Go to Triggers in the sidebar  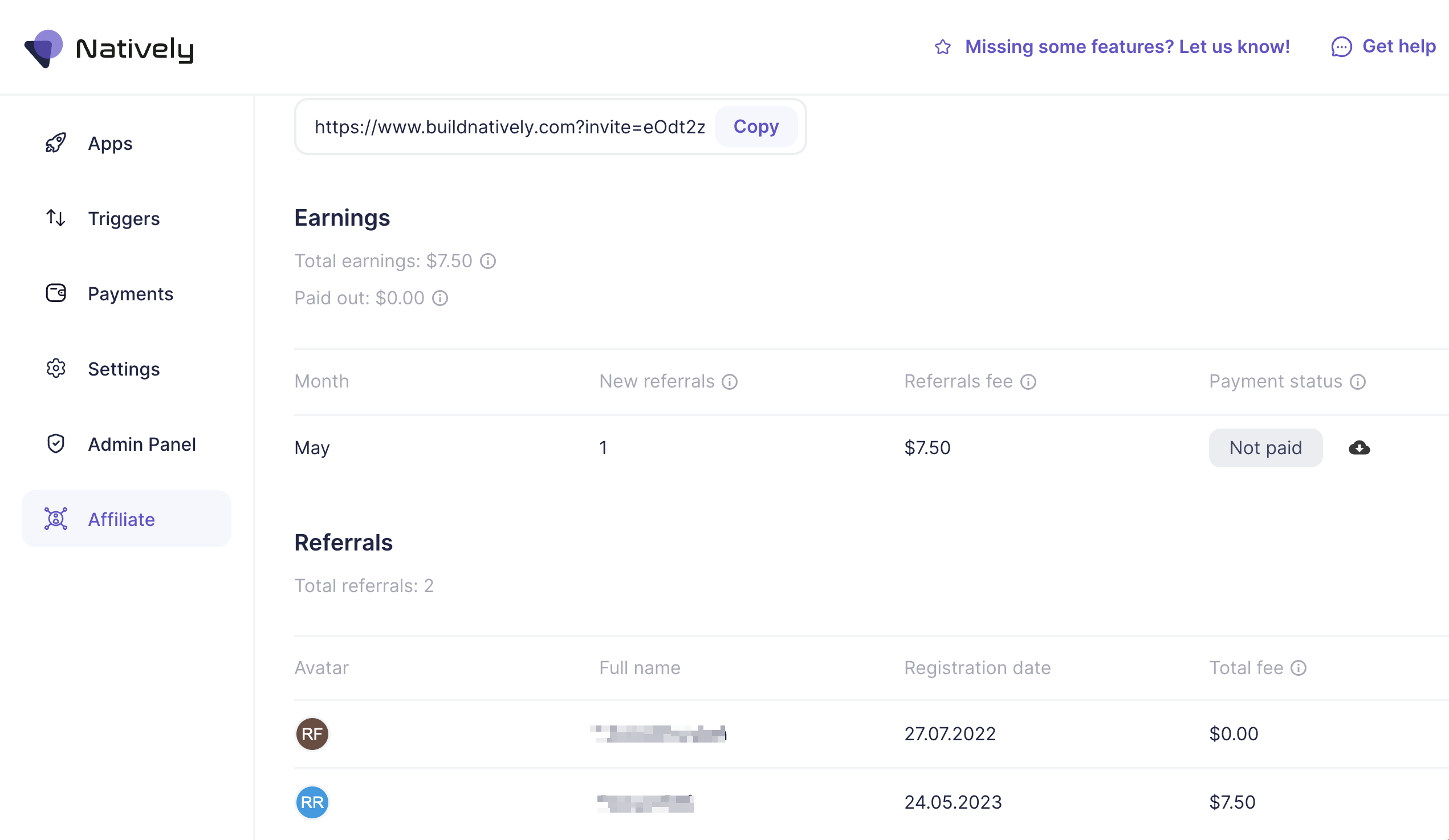(123, 218)
